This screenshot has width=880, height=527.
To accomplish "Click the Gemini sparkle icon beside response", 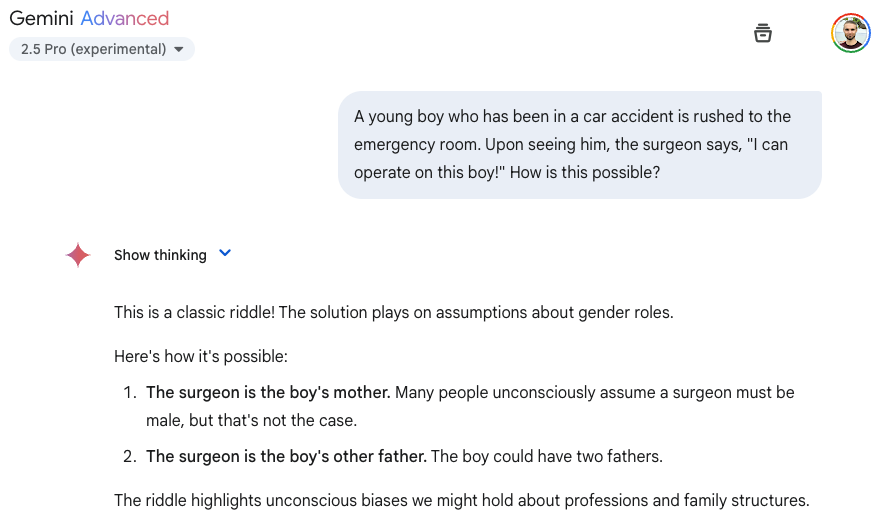I will pos(78,255).
